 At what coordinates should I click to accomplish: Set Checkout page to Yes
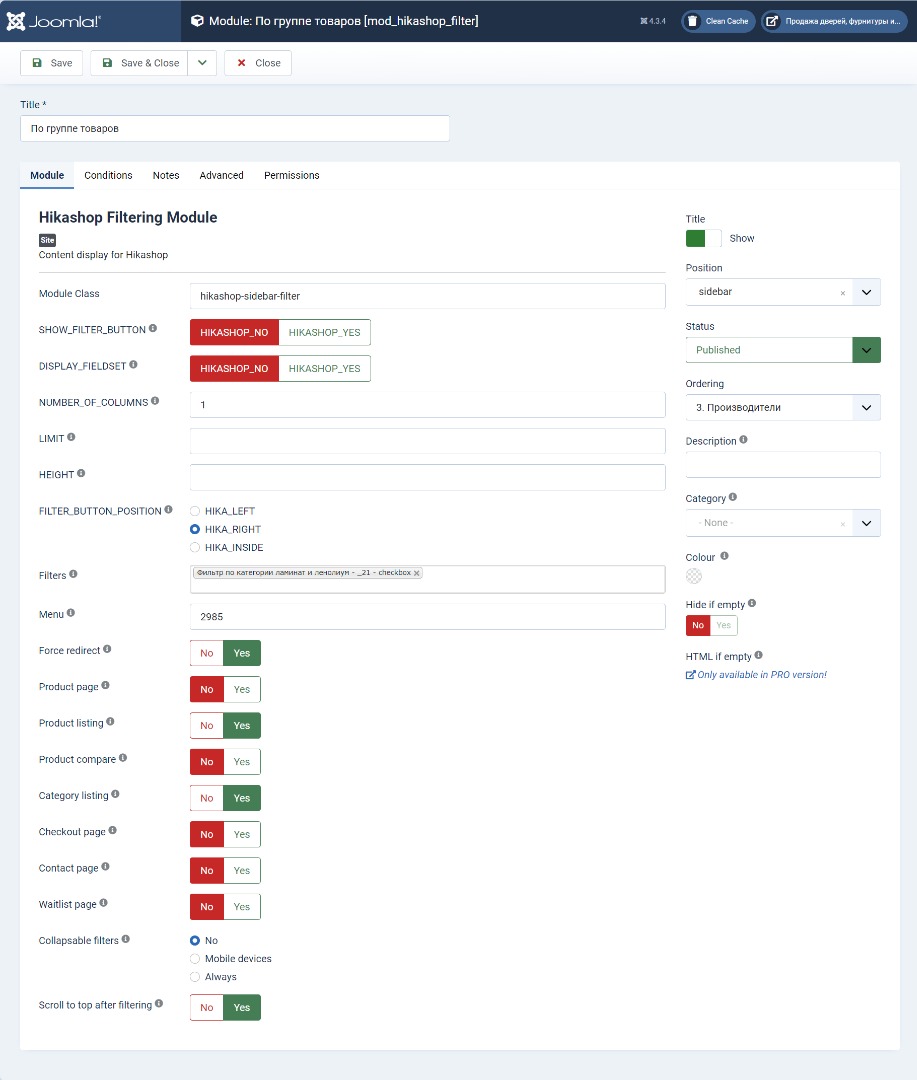pos(242,834)
